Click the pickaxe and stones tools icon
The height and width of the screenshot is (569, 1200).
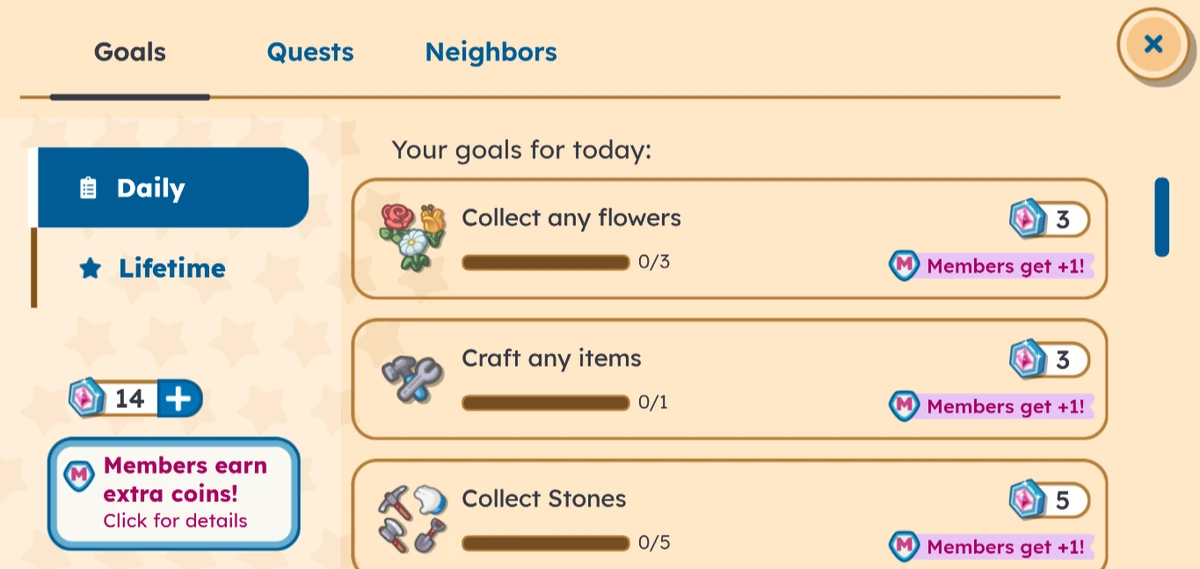click(411, 518)
